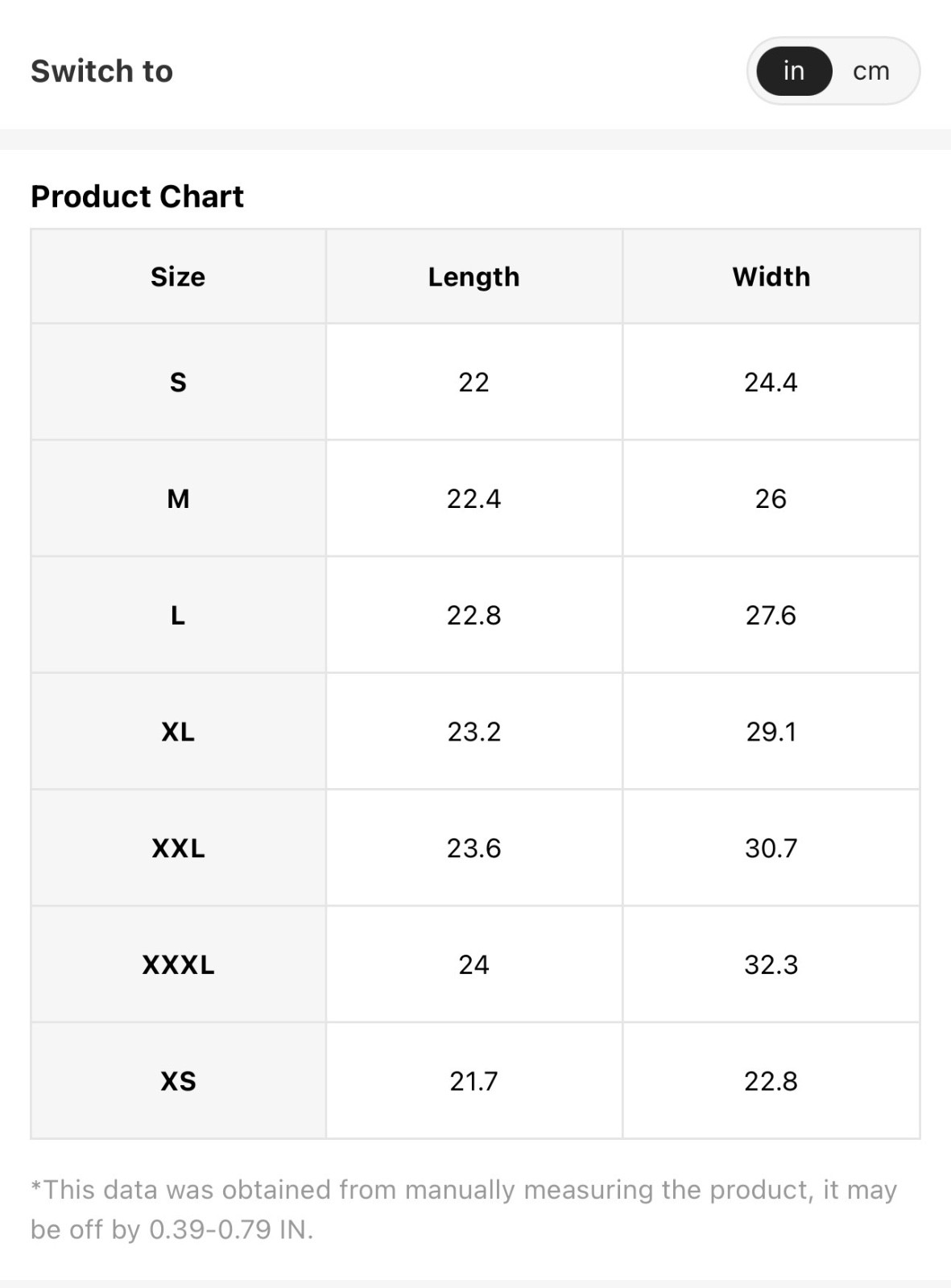Select the XS size row label
The height and width of the screenshot is (1288, 951).
point(178,1081)
